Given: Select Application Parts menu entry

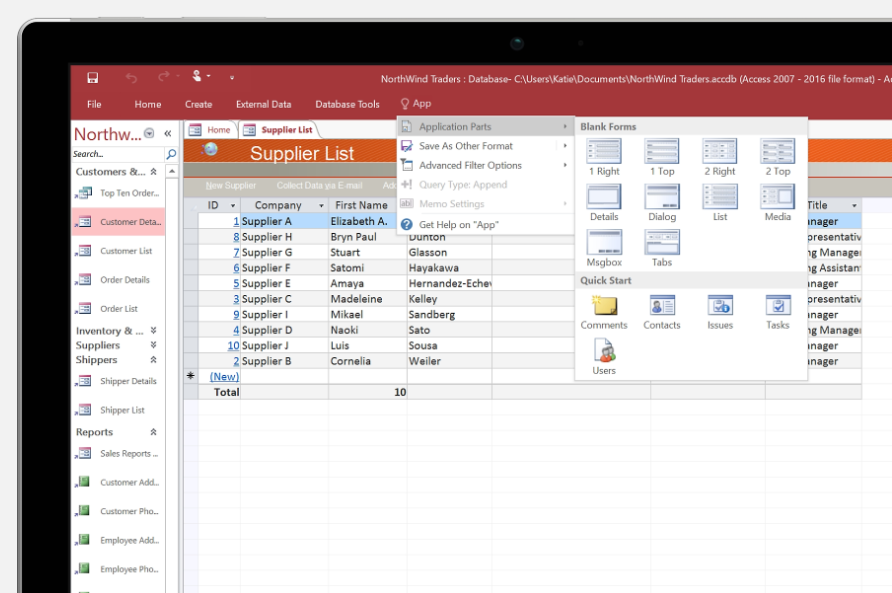Looking at the screenshot, I should click(485, 126).
